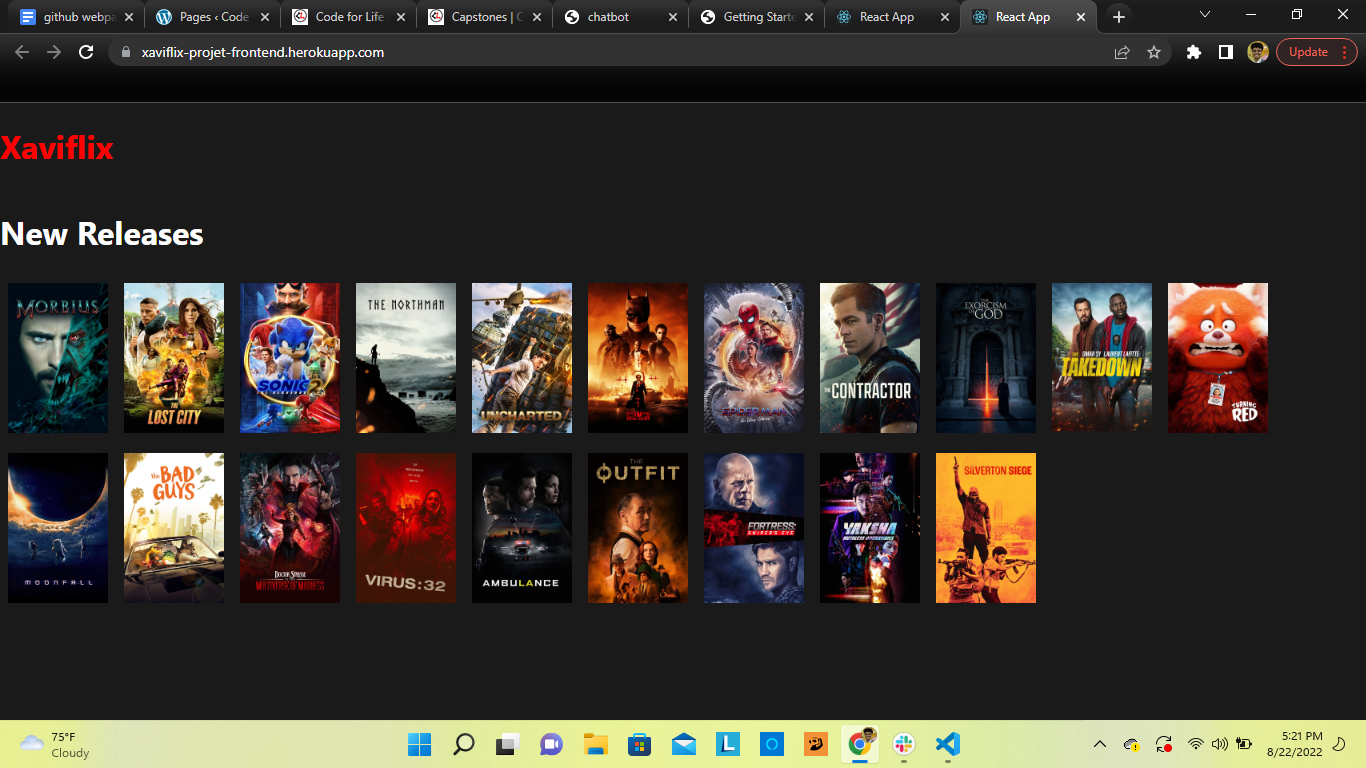Screen dimensions: 1366x768
Task: Open The Northman poster
Action: 406,358
